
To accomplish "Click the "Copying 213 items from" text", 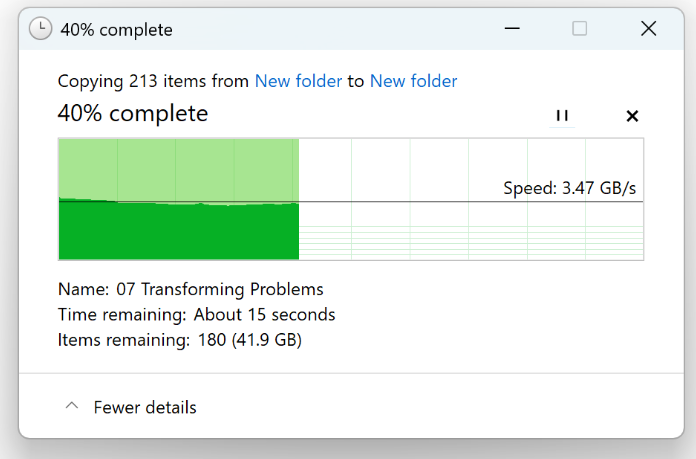I will tap(153, 81).
